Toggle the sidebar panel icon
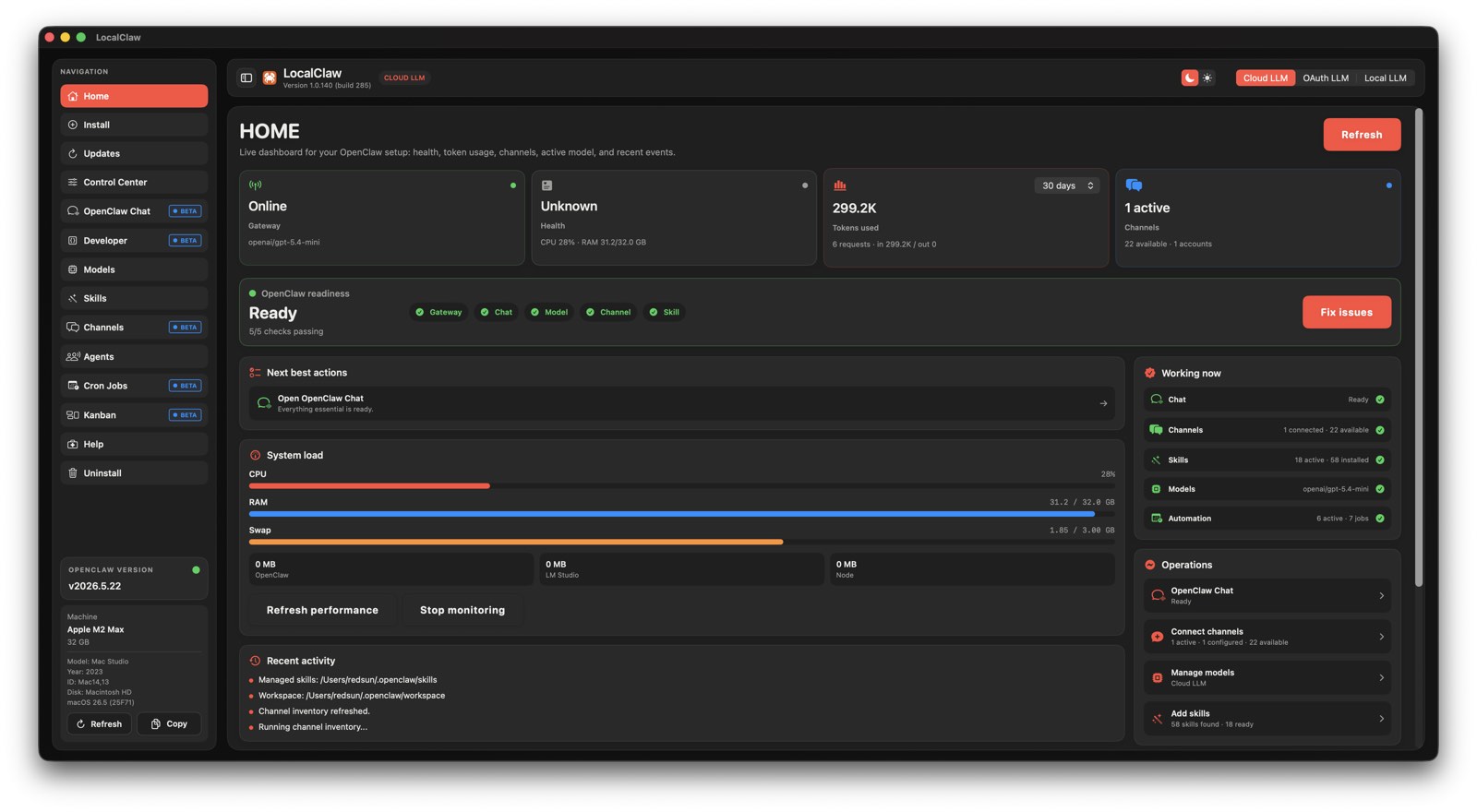Image resolution: width=1477 pixels, height=812 pixels. point(246,78)
